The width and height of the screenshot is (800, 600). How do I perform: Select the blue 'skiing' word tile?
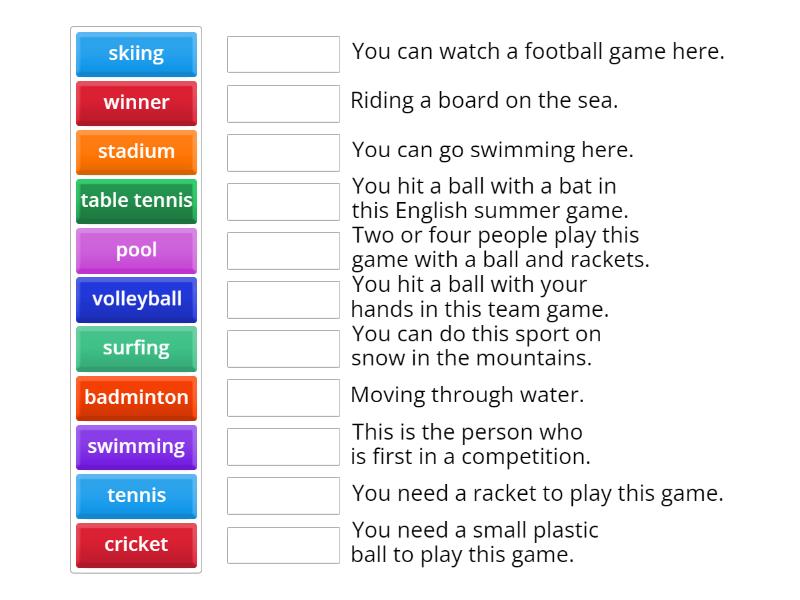click(136, 54)
